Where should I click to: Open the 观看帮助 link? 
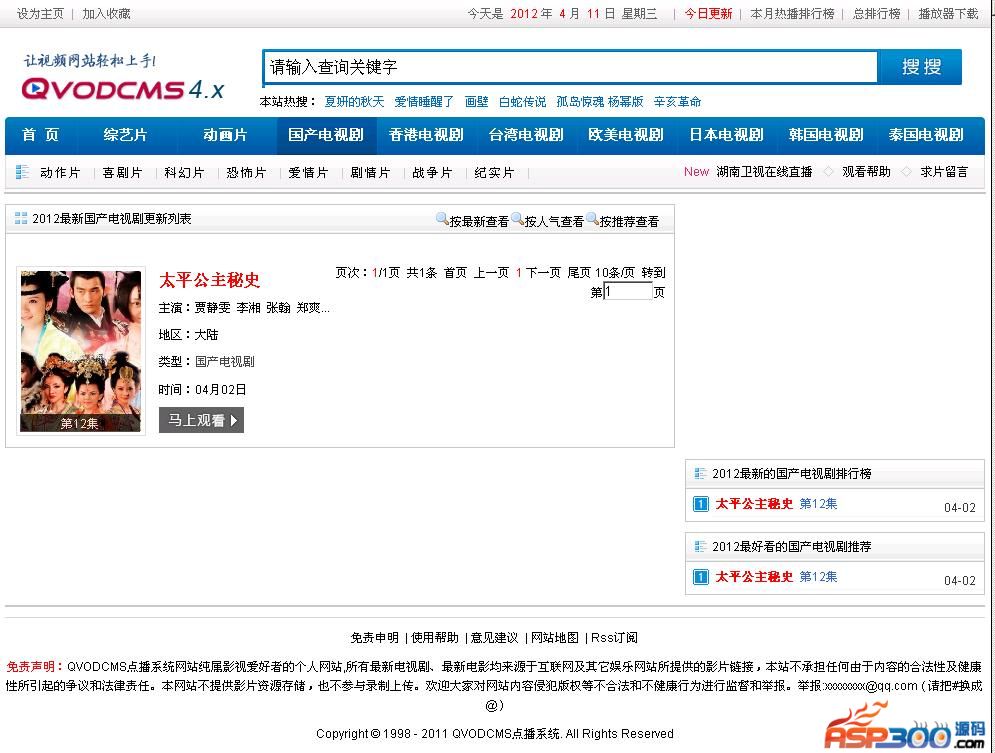click(x=866, y=172)
